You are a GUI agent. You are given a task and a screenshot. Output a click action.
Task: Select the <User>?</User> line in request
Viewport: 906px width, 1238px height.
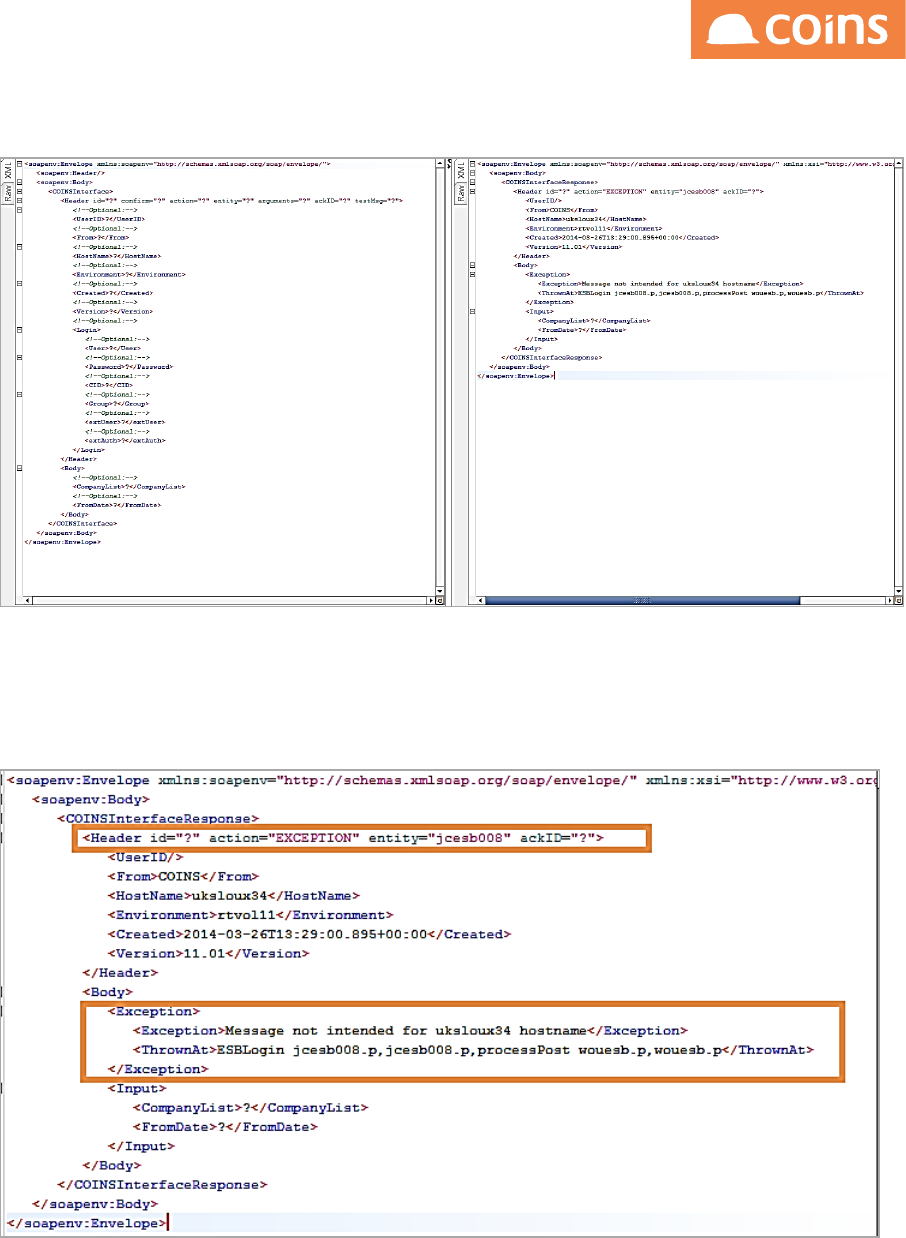click(112, 348)
